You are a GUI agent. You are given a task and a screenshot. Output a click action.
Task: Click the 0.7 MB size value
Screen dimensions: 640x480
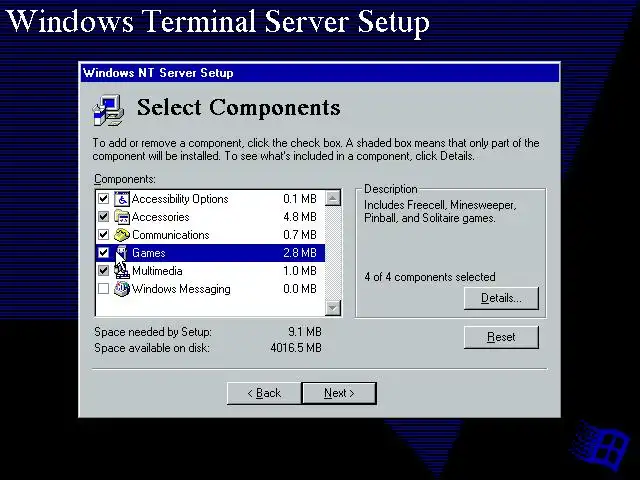point(300,235)
